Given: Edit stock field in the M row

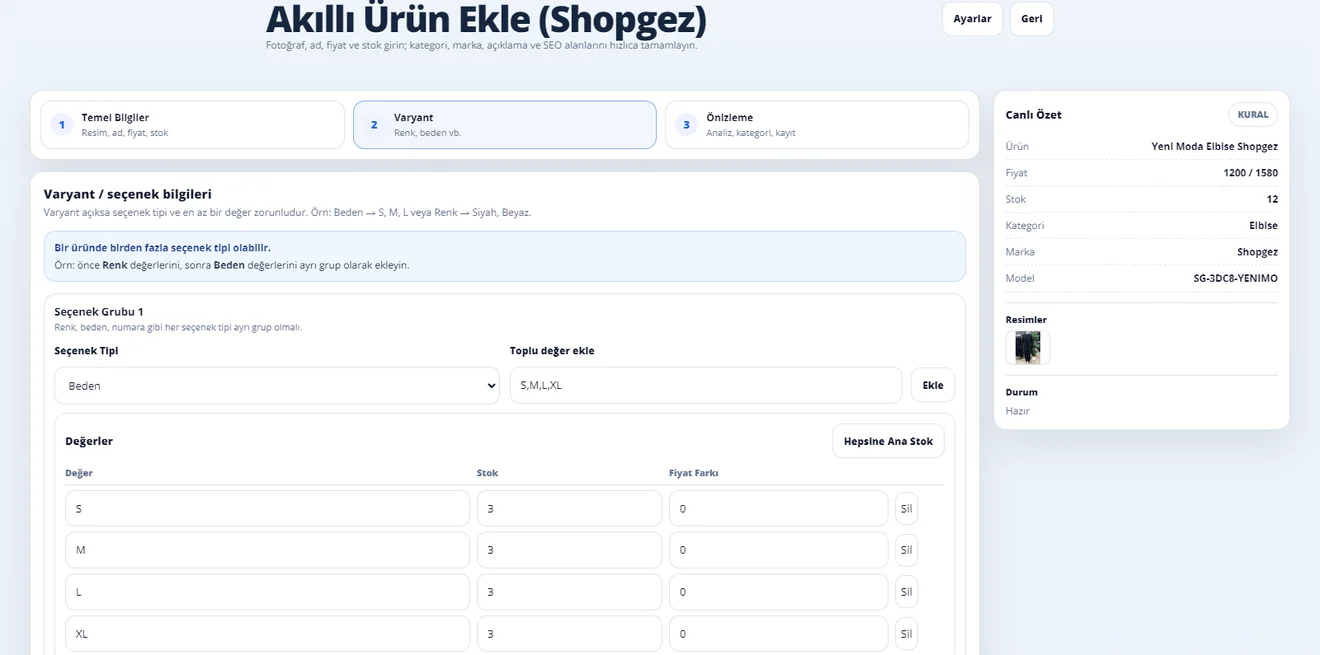Looking at the screenshot, I should point(569,550).
